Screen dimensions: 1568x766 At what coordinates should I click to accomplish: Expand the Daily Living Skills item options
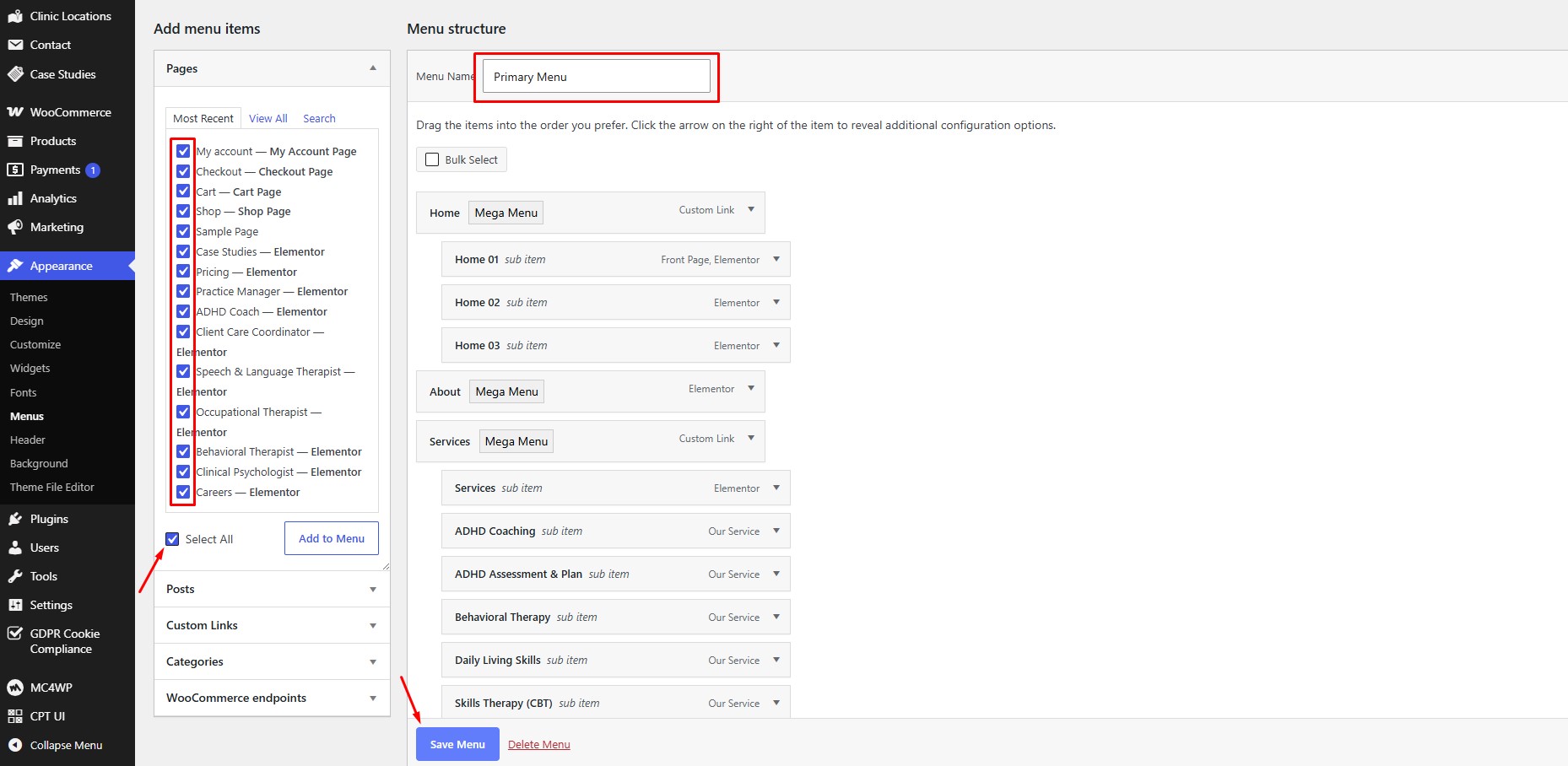pyautogui.click(x=776, y=661)
